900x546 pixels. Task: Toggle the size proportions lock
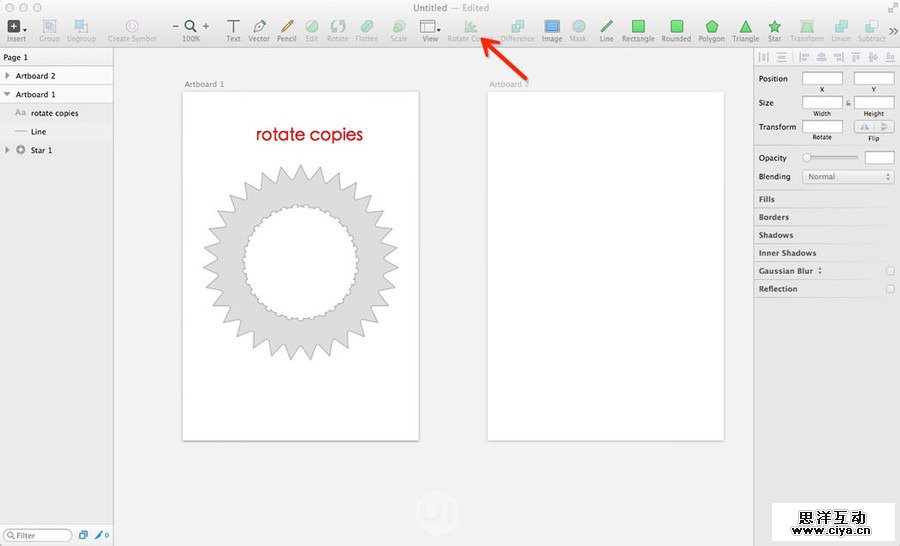coord(848,103)
